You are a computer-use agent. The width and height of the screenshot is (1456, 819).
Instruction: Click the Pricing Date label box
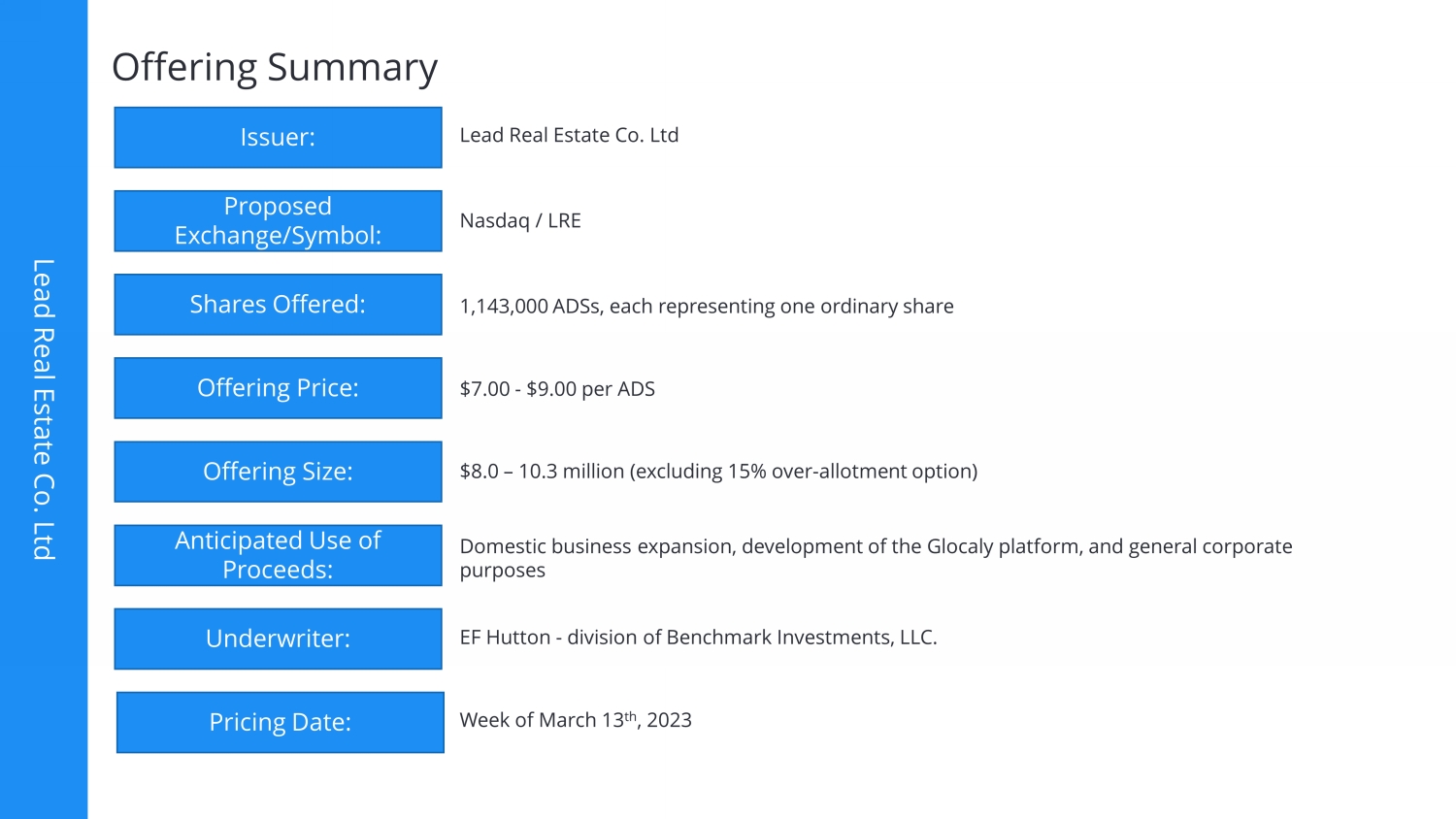point(280,722)
